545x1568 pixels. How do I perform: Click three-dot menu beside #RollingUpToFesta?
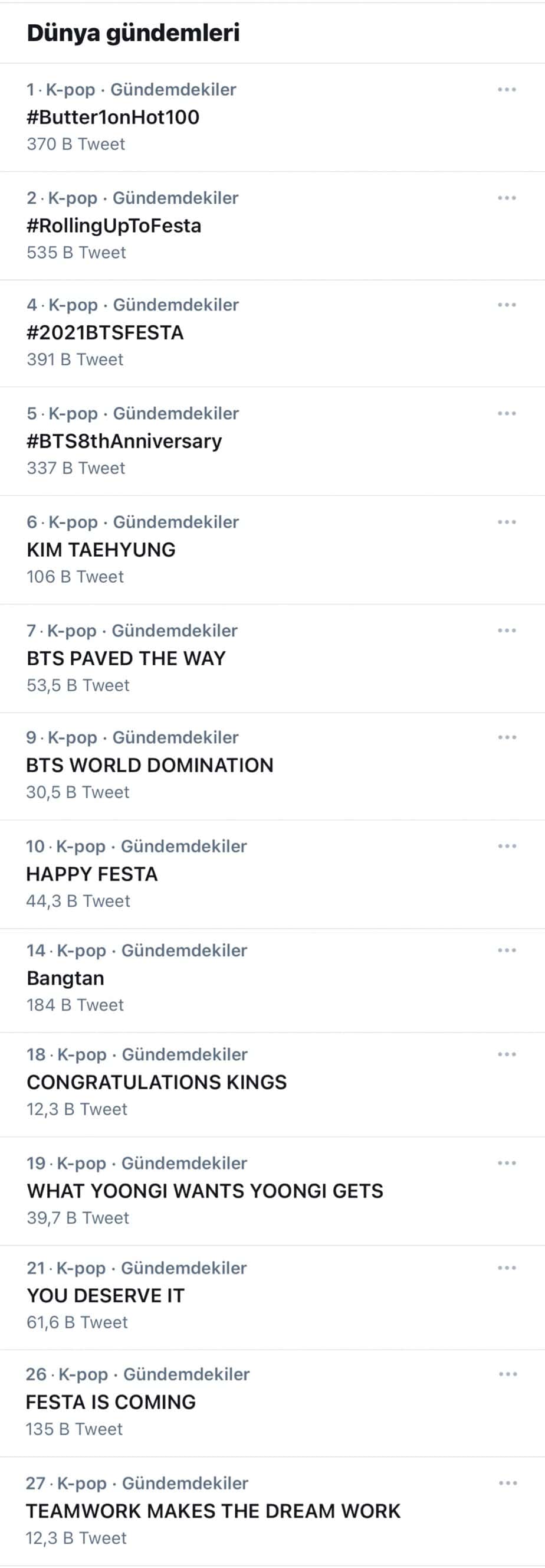click(x=507, y=198)
